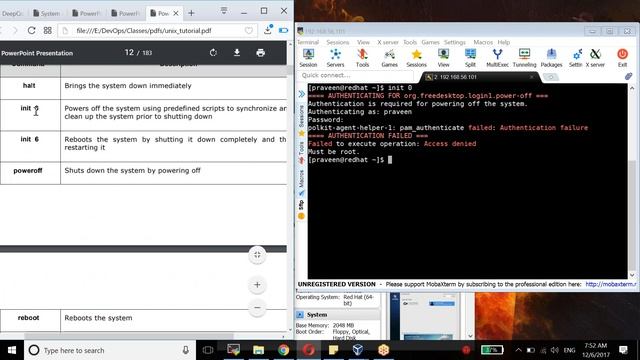Click the battery saver icon in browser toolbar

(x=284, y=30)
